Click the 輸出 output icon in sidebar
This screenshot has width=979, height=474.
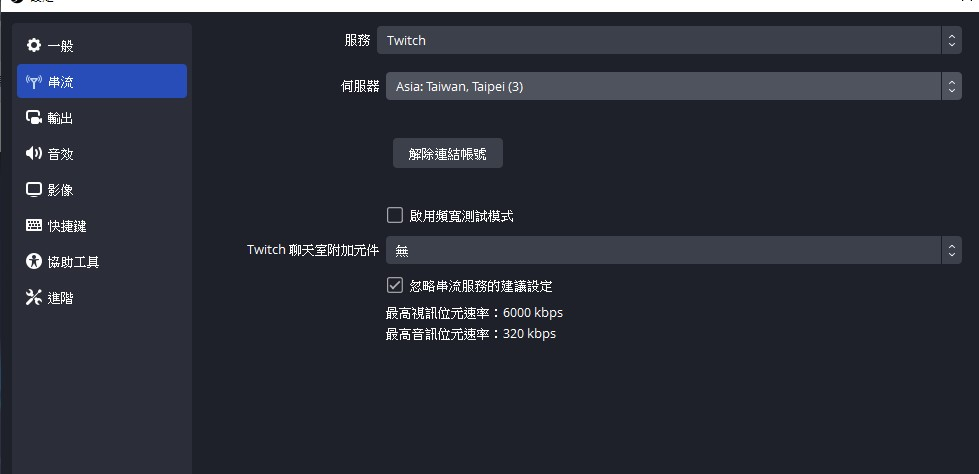pyautogui.click(x=33, y=117)
